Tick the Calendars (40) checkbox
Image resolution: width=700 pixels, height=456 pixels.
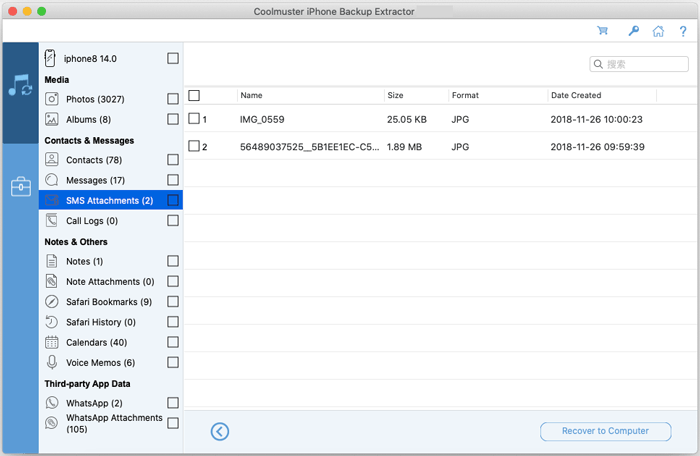point(173,342)
